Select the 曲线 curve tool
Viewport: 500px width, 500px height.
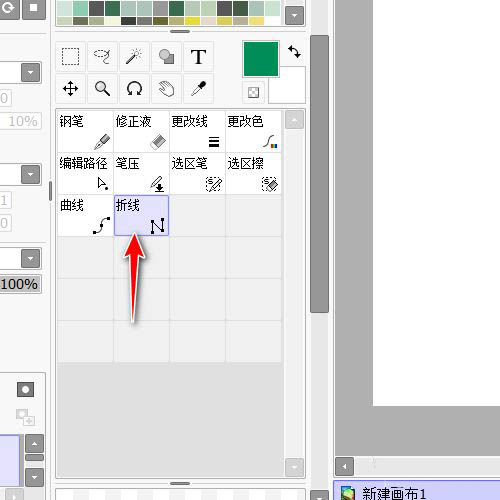pyautogui.click(x=85, y=216)
